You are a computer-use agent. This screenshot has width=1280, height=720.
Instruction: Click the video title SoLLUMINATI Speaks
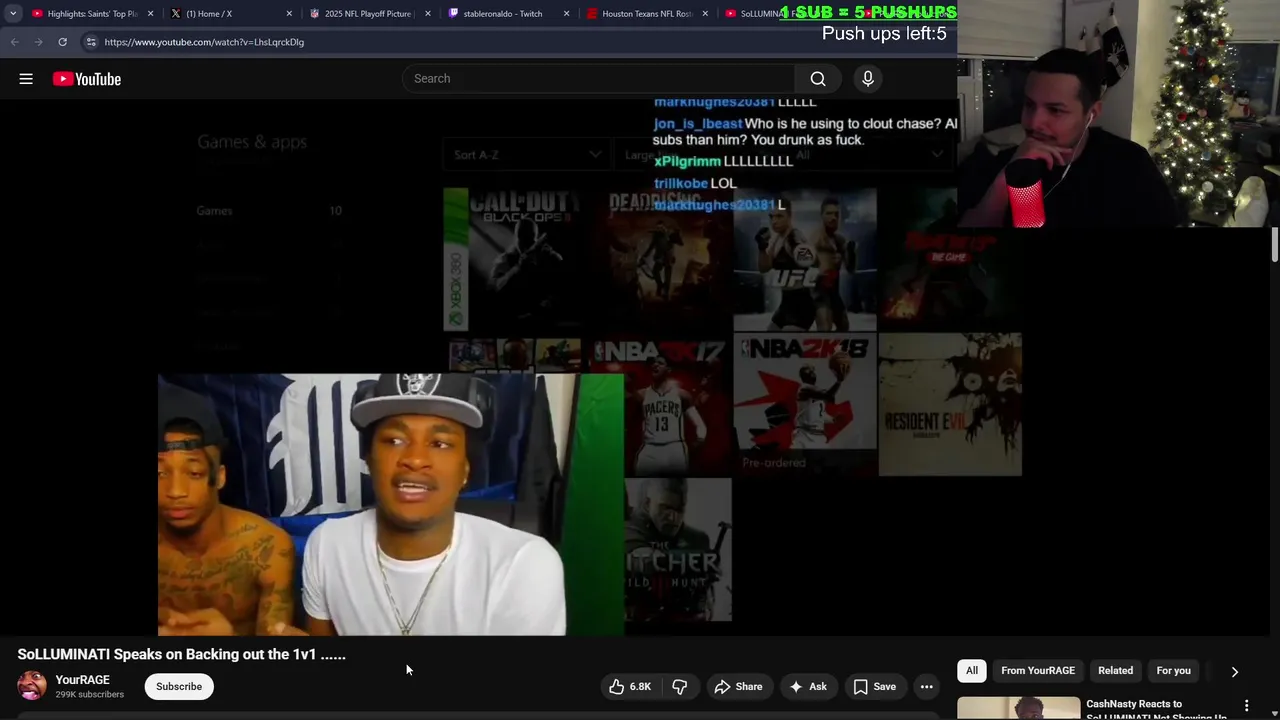tap(182, 655)
